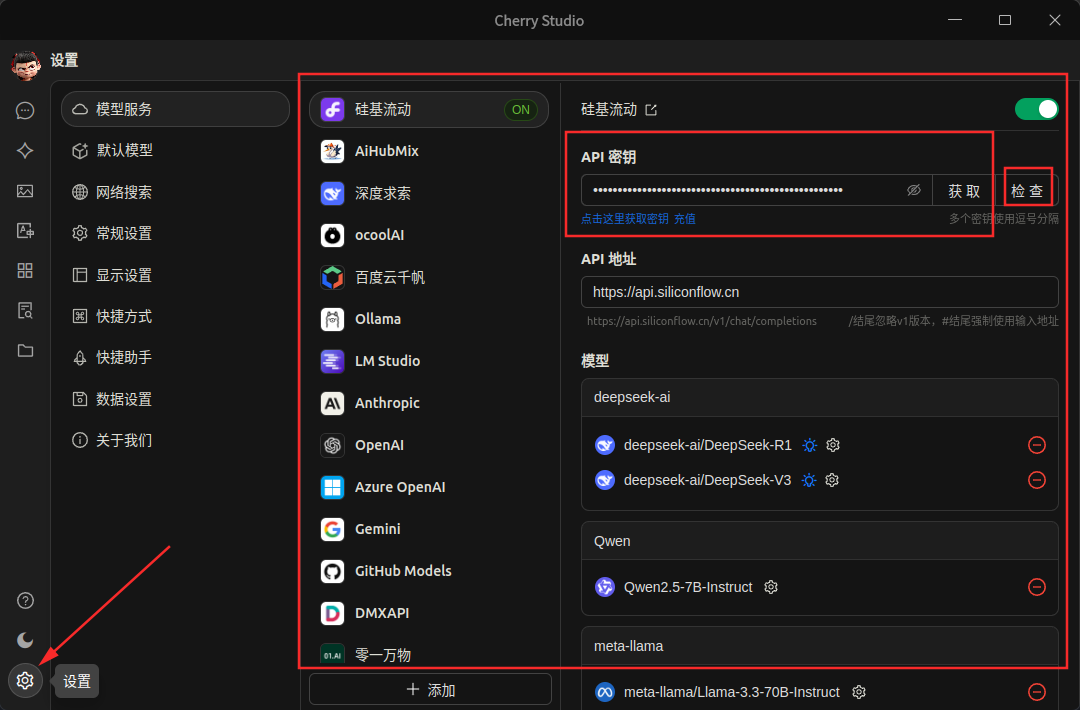Screen dimensions: 1080x710
Task: Select the Anthropic provider
Action: coord(428,403)
